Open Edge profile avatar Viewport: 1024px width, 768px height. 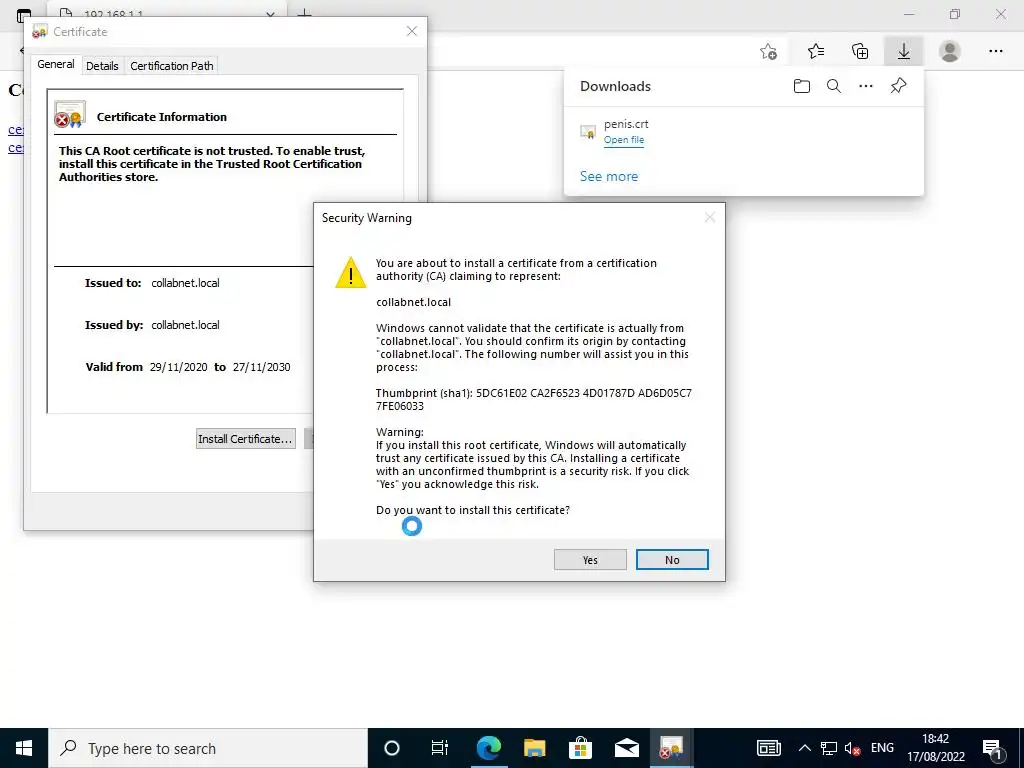click(x=950, y=51)
